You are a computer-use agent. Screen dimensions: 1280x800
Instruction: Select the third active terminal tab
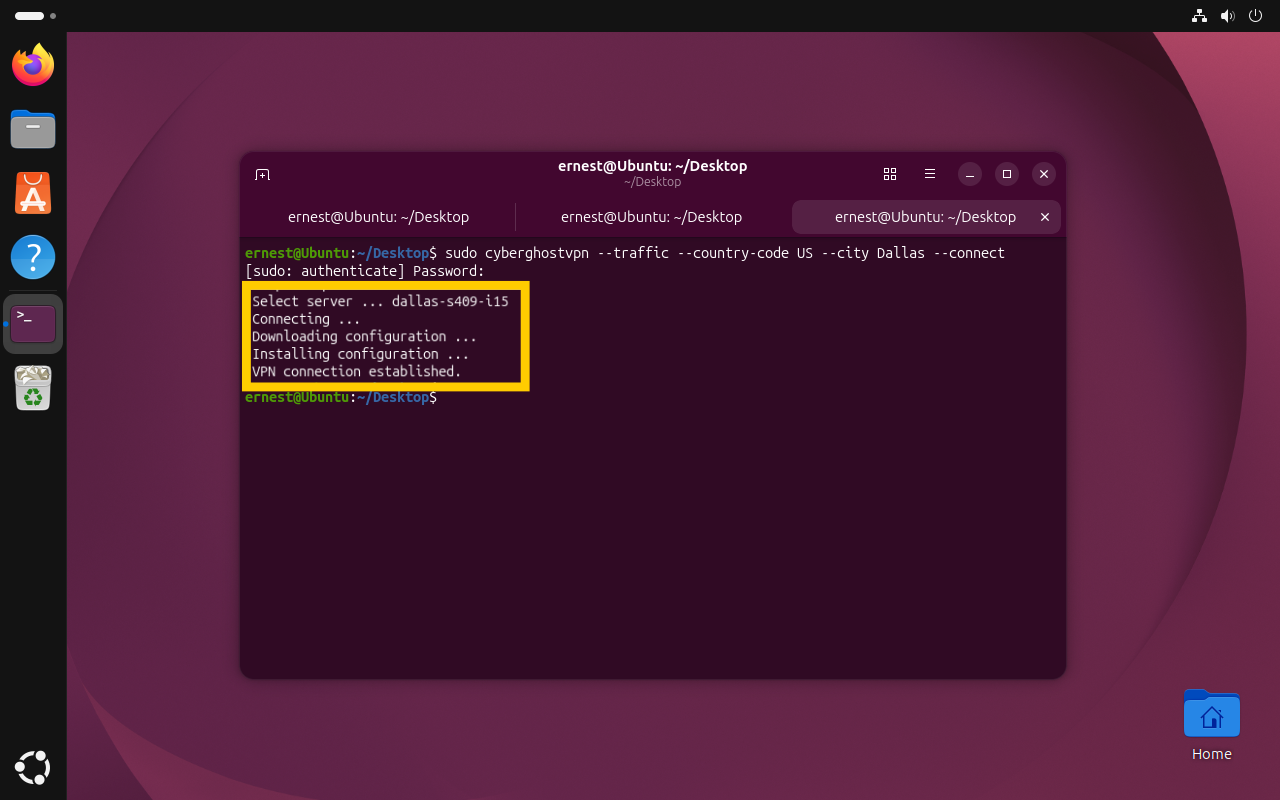click(926, 217)
